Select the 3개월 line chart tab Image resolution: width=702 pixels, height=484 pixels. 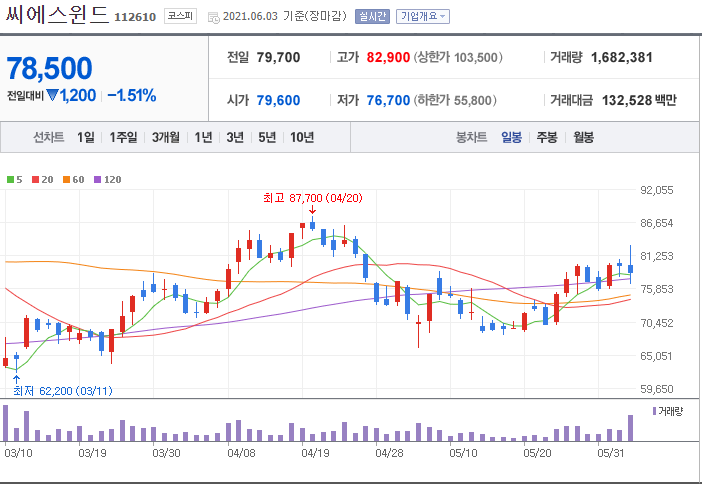(x=166, y=137)
